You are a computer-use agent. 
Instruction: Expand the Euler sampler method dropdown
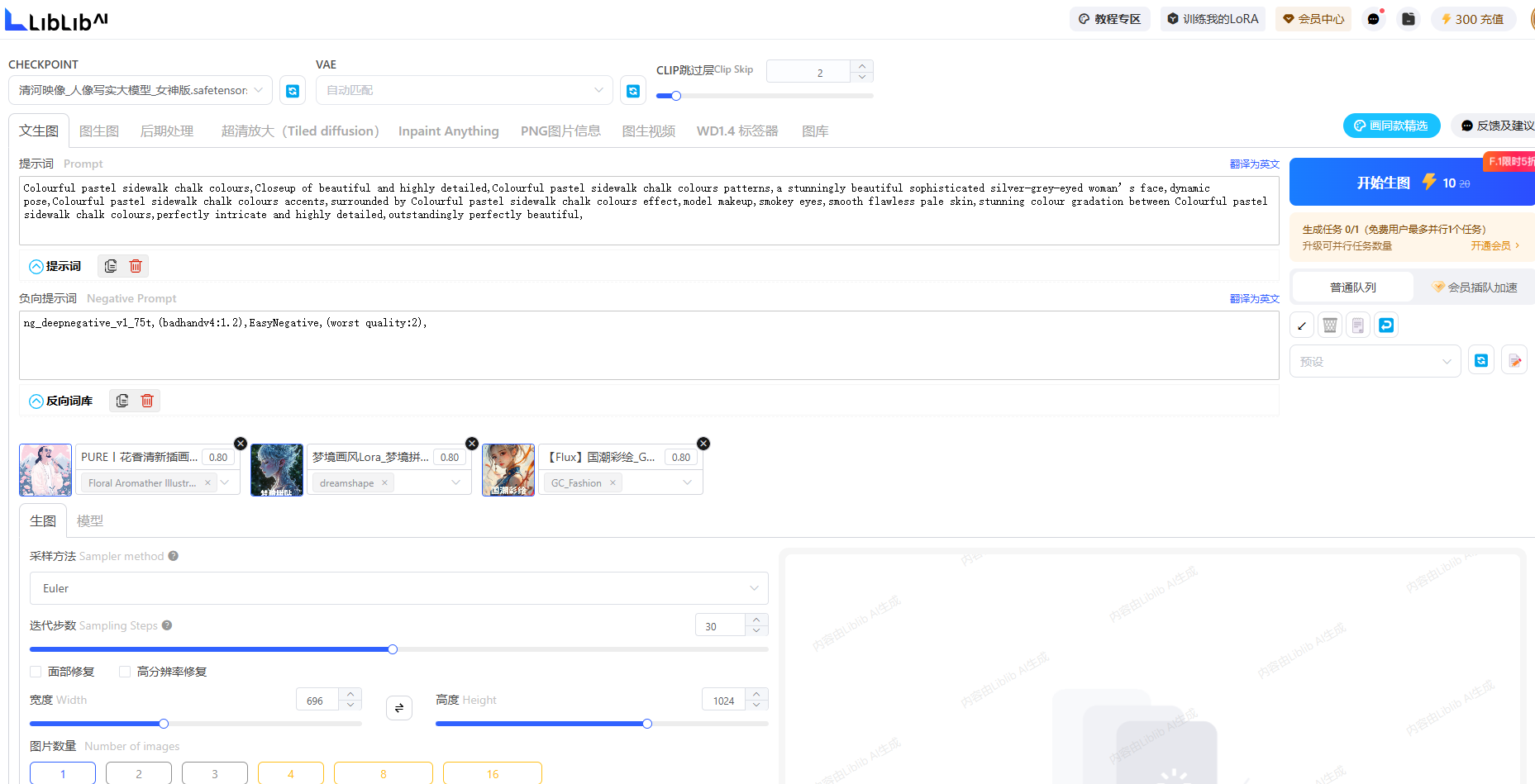[398, 588]
